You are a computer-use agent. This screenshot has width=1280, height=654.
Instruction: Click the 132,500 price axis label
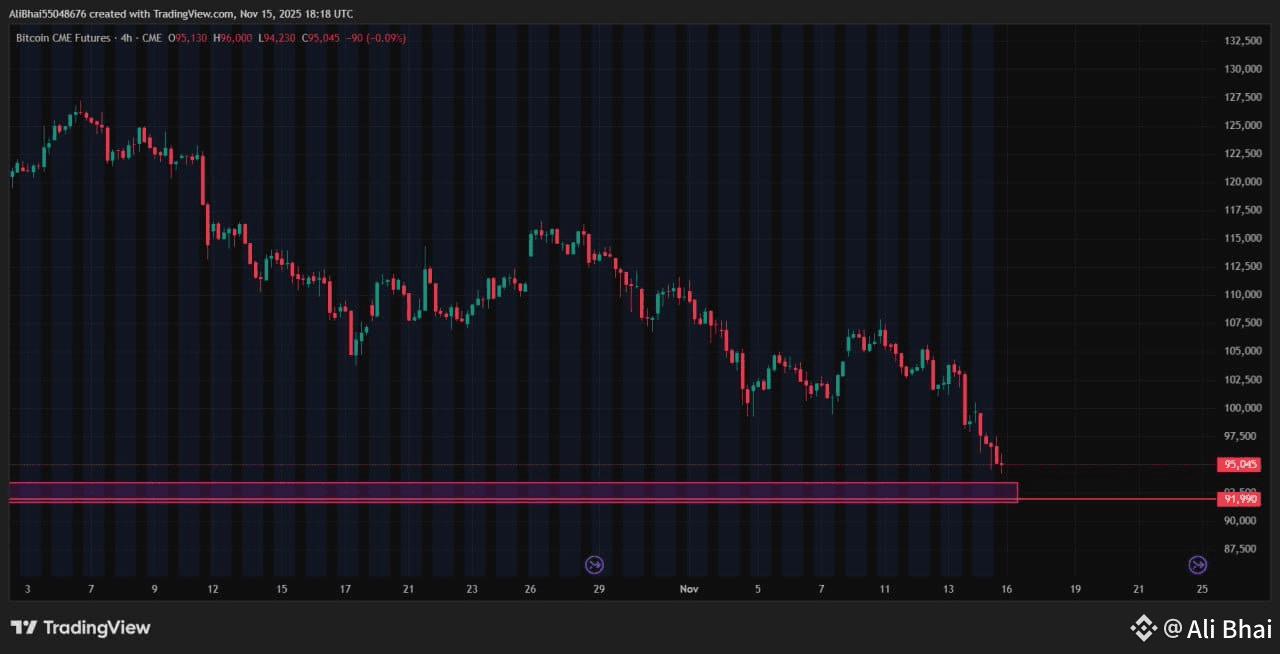[1241, 41]
